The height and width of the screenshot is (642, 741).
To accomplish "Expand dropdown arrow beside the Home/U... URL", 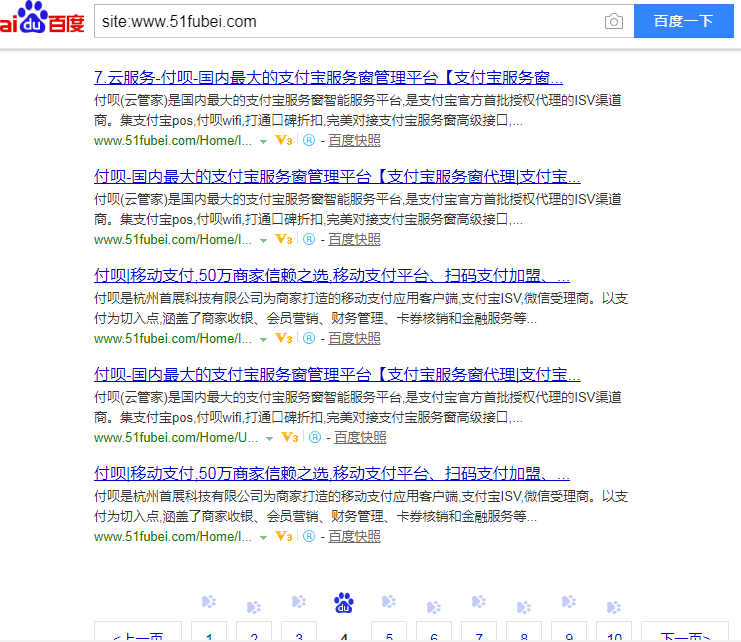I will (x=269, y=439).
